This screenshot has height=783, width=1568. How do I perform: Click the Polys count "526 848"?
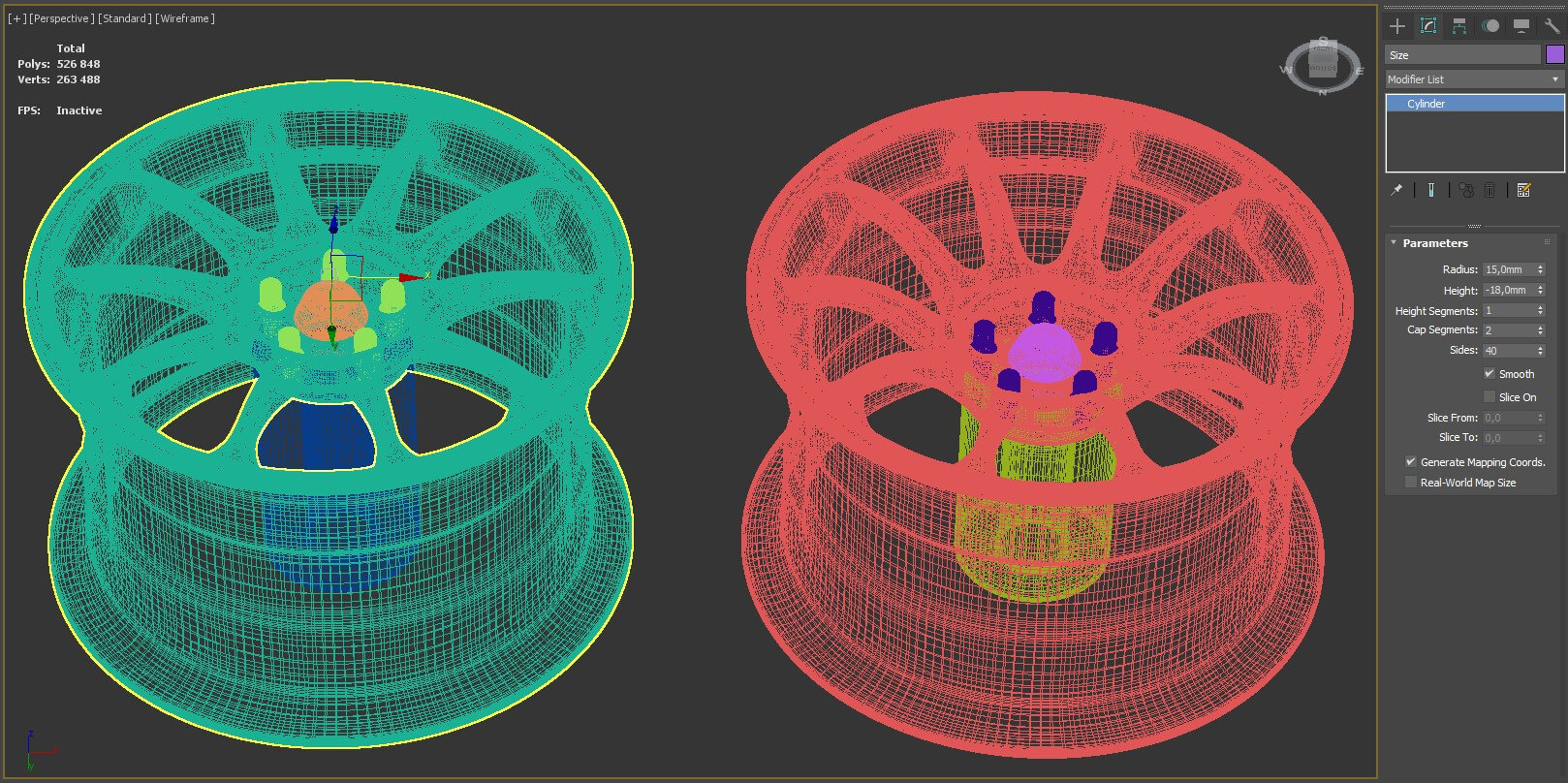pyautogui.click(x=78, y=64)
